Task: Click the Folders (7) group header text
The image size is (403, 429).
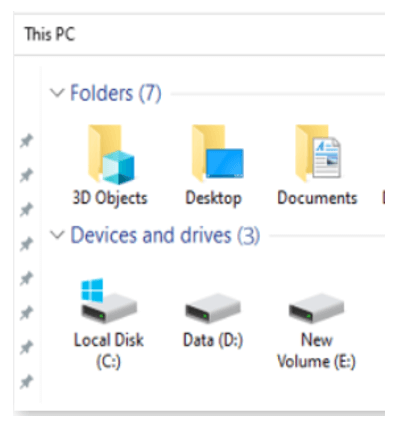Action: [116, 93]
